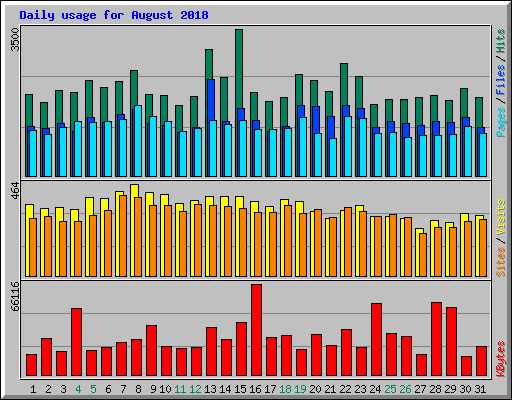
Task: Click day 21 on the date axis
Action: coord(330,389)
